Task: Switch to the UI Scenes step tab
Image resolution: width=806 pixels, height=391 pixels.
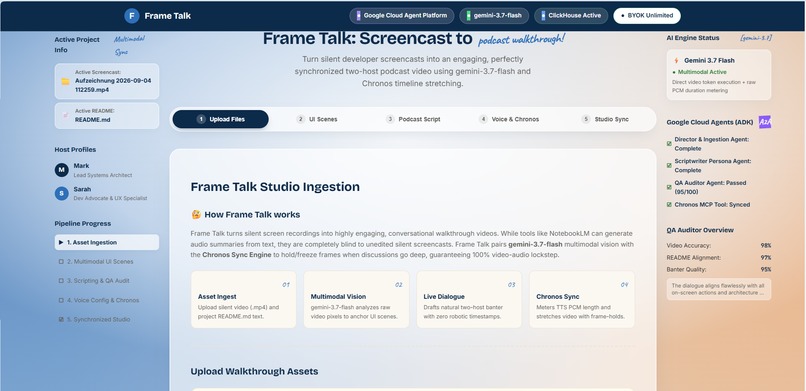Action: pos(317,119)
